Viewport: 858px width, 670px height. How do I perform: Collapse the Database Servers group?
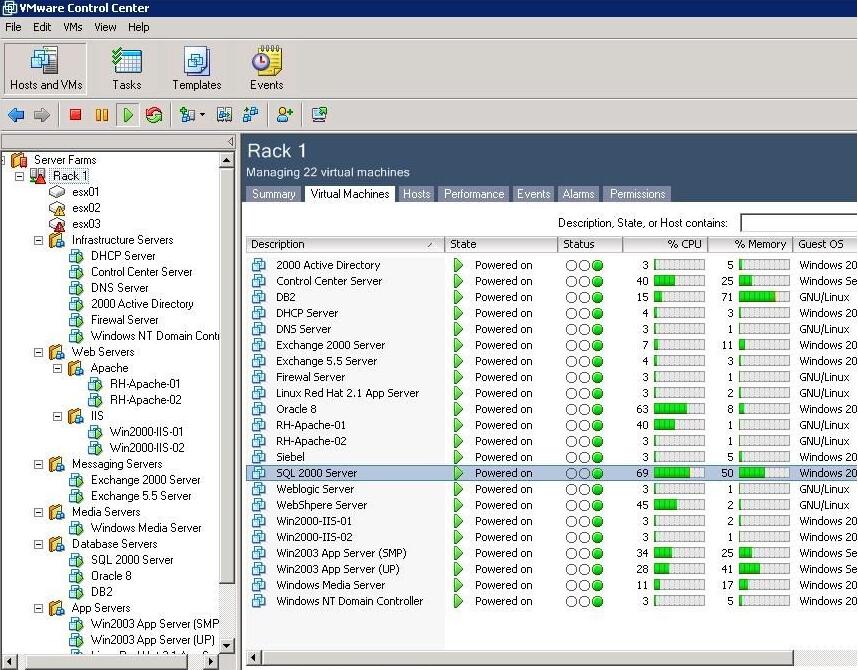tap(38, 544)
